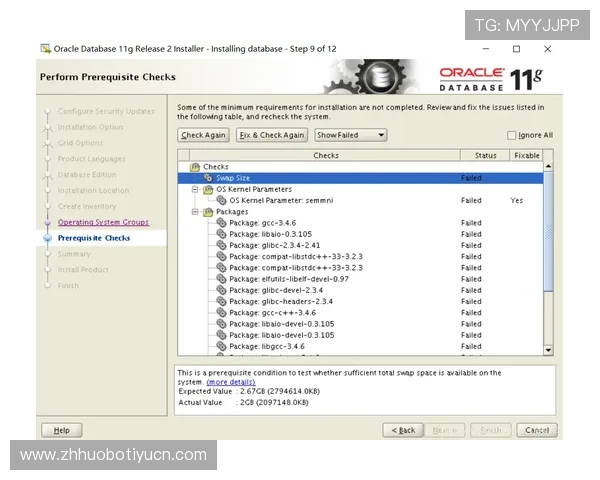Viewport: 600px width, 480px height.
Task: Click the Help button
Action: [62, 430]
